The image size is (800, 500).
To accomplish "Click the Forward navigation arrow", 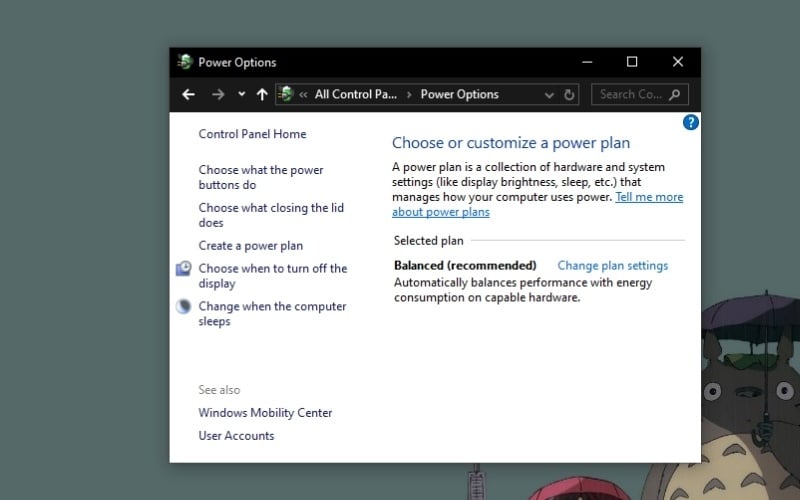I will 218,94.
